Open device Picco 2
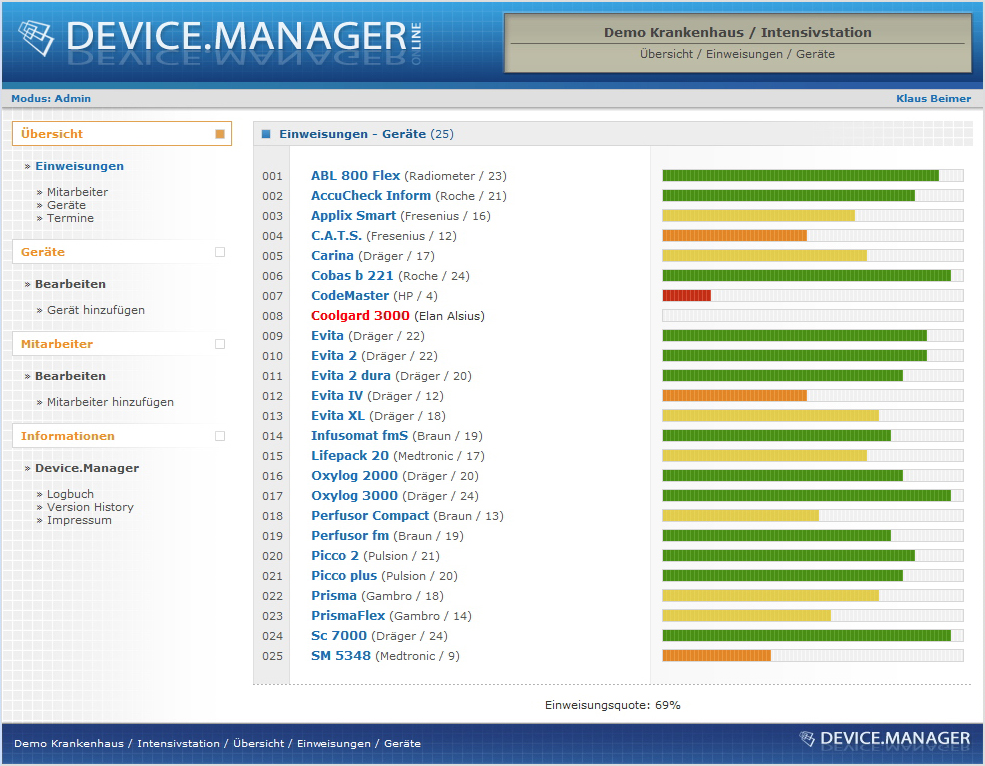Viewport: 985px width, 766px height. pyautogui.click(x=335, y=556)
